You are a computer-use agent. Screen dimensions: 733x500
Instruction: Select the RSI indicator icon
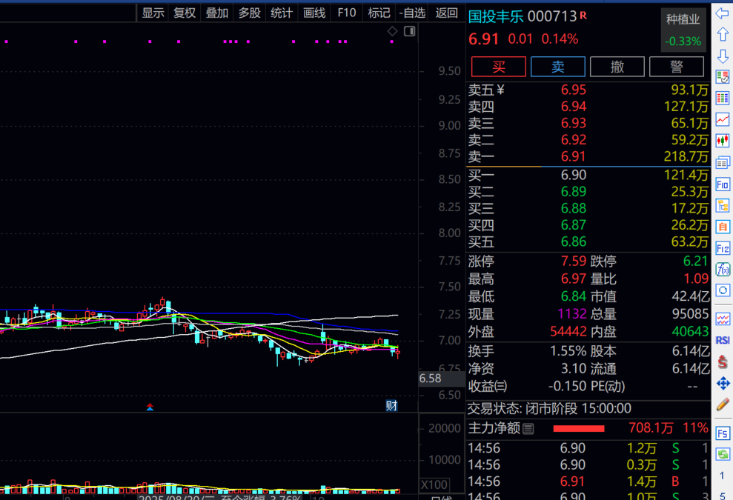pyautogui.click(x=722, y=340)
